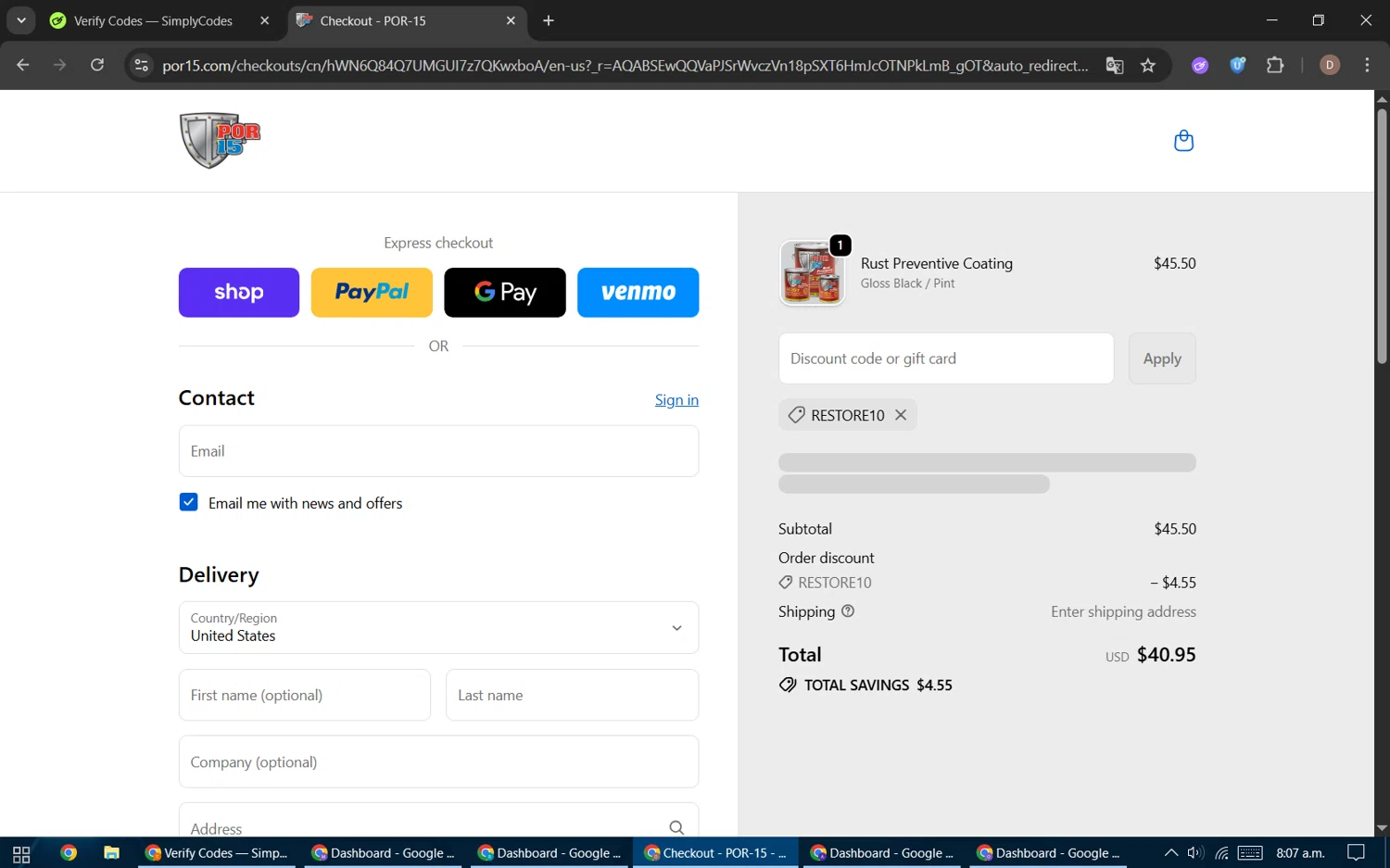Choose Google Pay express checkout

coord(505,293)
